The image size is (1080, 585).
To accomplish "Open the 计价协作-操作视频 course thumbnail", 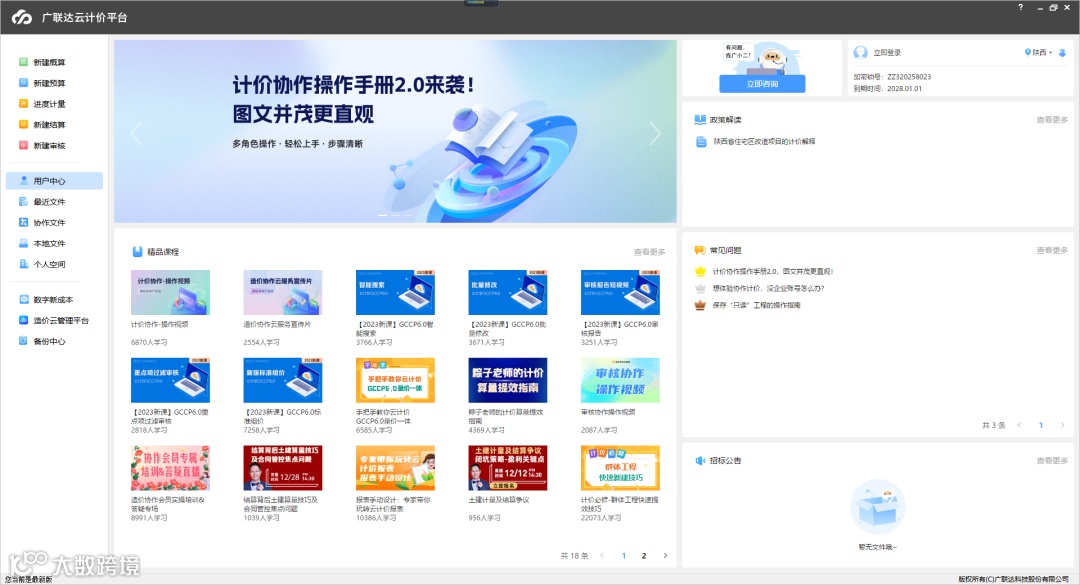I will coord(170,292).
